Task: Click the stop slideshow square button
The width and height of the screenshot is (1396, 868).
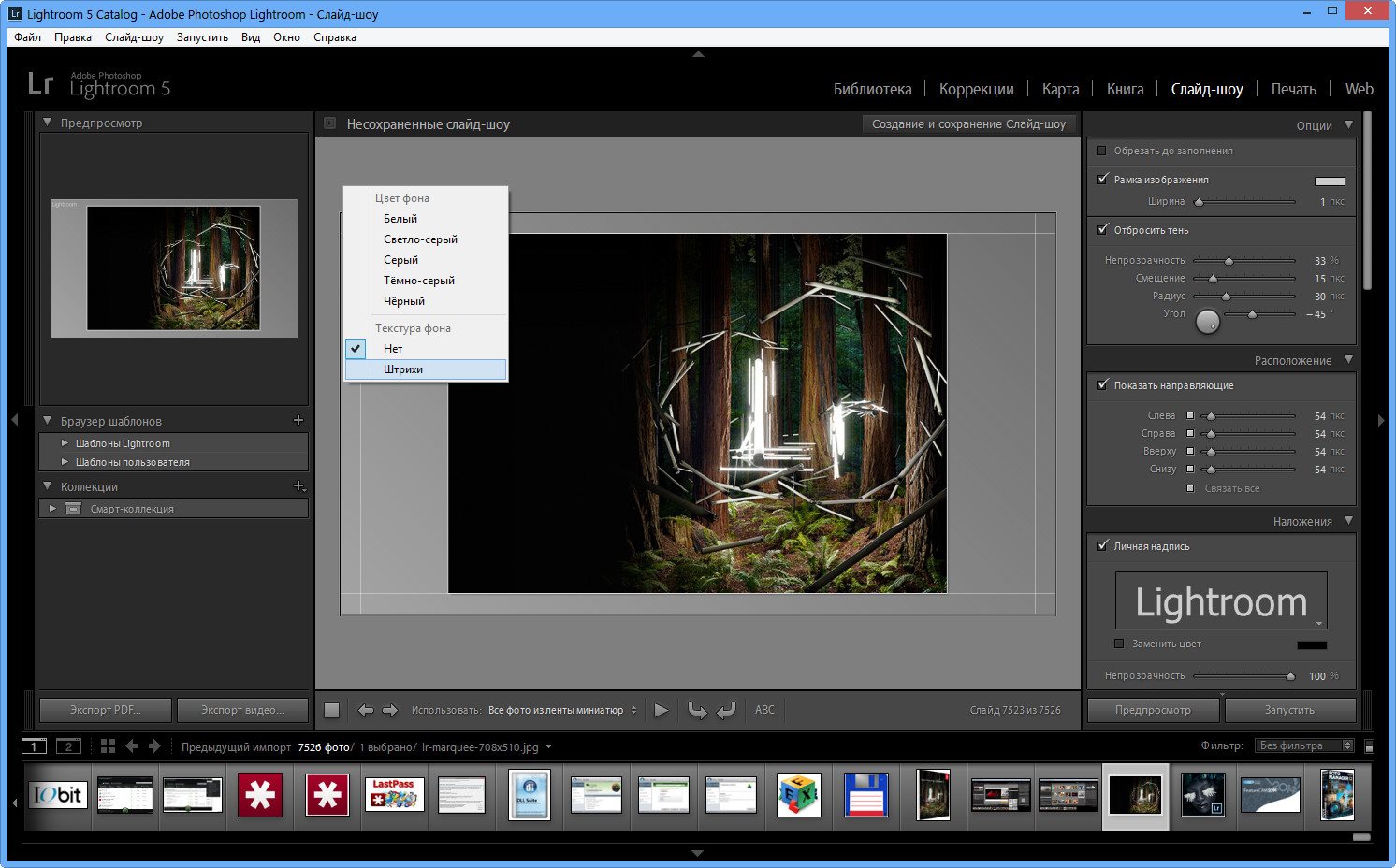Action: (x=331, y=710)
